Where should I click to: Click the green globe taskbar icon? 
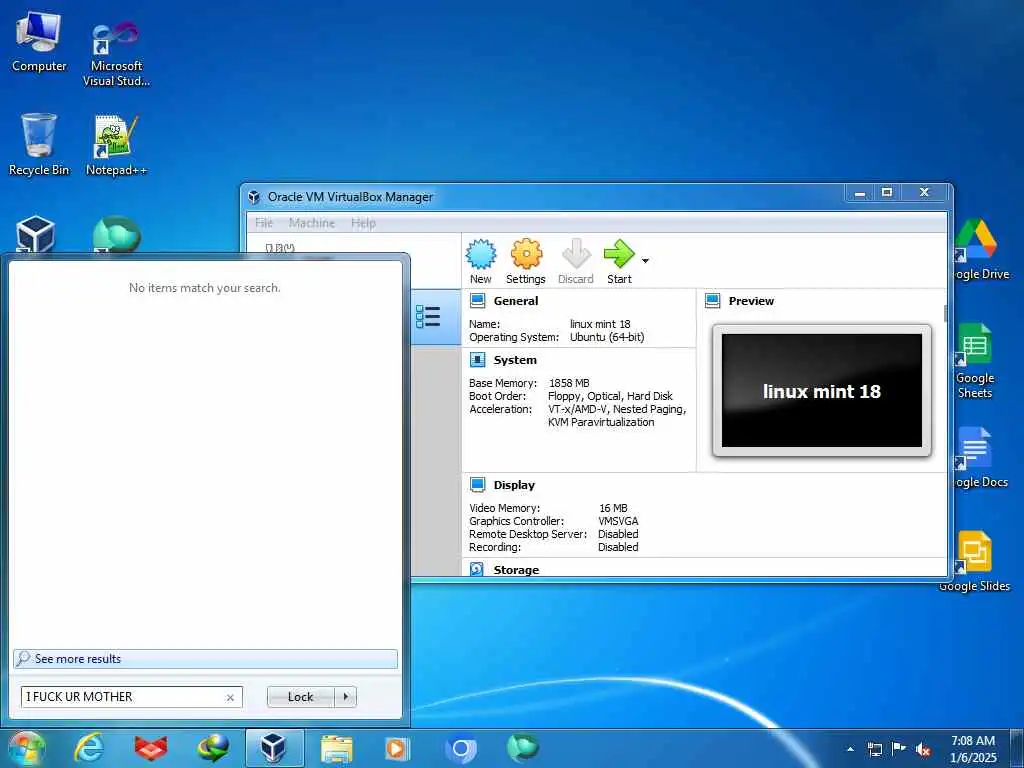[x=522, y=748]
